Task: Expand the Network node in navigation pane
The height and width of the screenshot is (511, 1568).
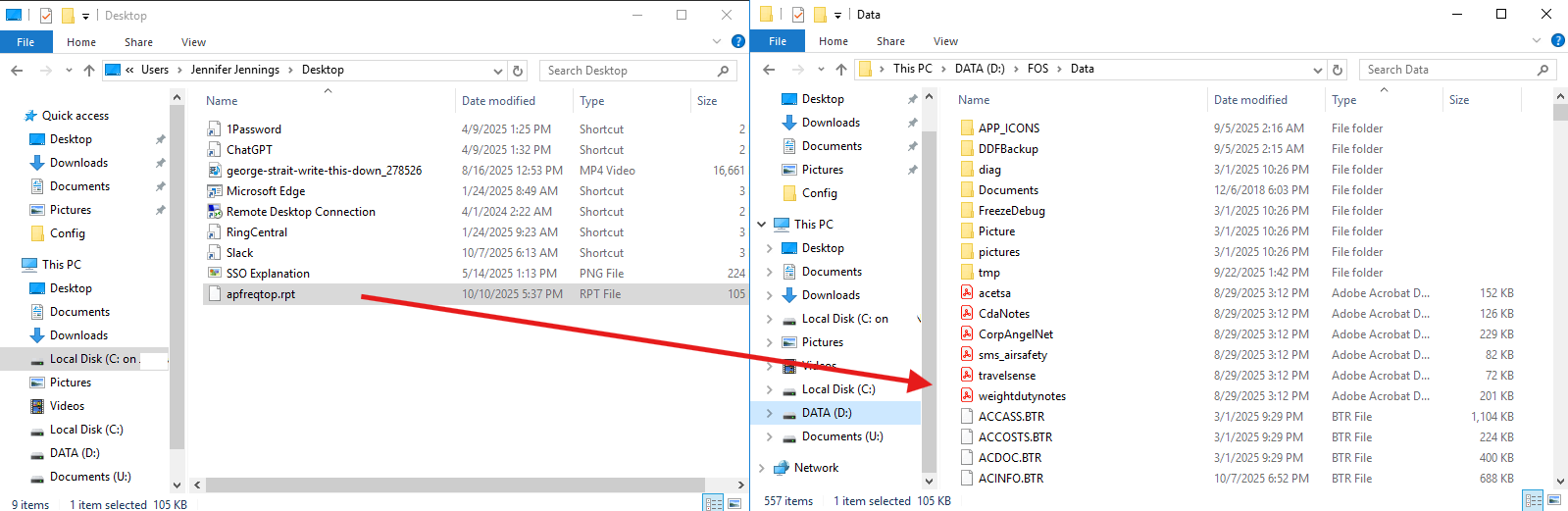Action: (762, 468)
